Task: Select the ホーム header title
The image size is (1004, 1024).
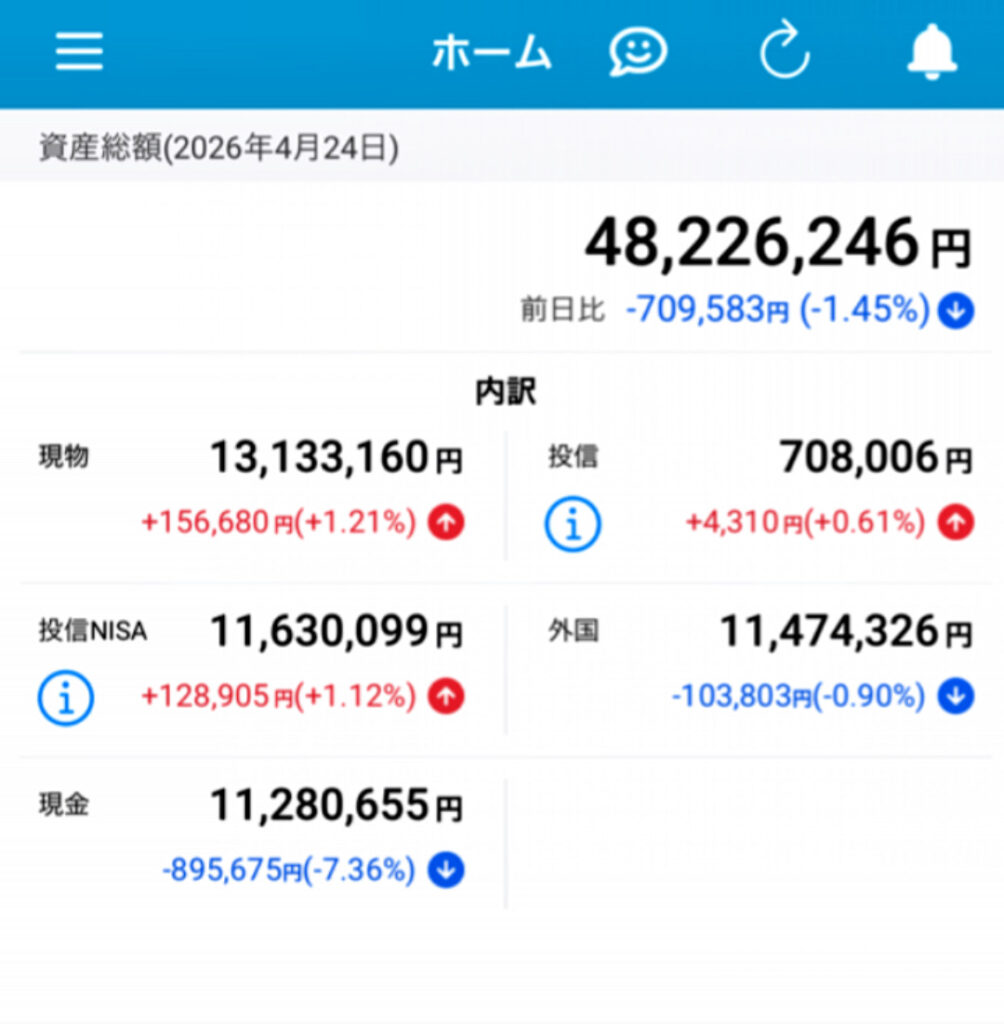Action: tap(491, 53)
